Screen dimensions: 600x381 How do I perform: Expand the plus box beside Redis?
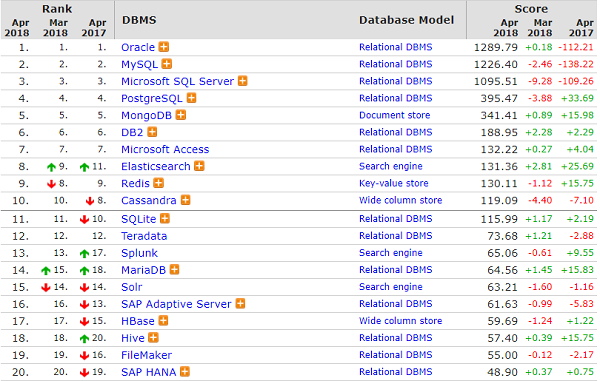coord(158,183)
